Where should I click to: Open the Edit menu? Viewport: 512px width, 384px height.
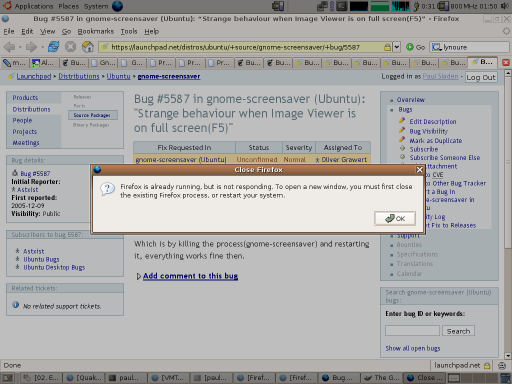point(27,31)
